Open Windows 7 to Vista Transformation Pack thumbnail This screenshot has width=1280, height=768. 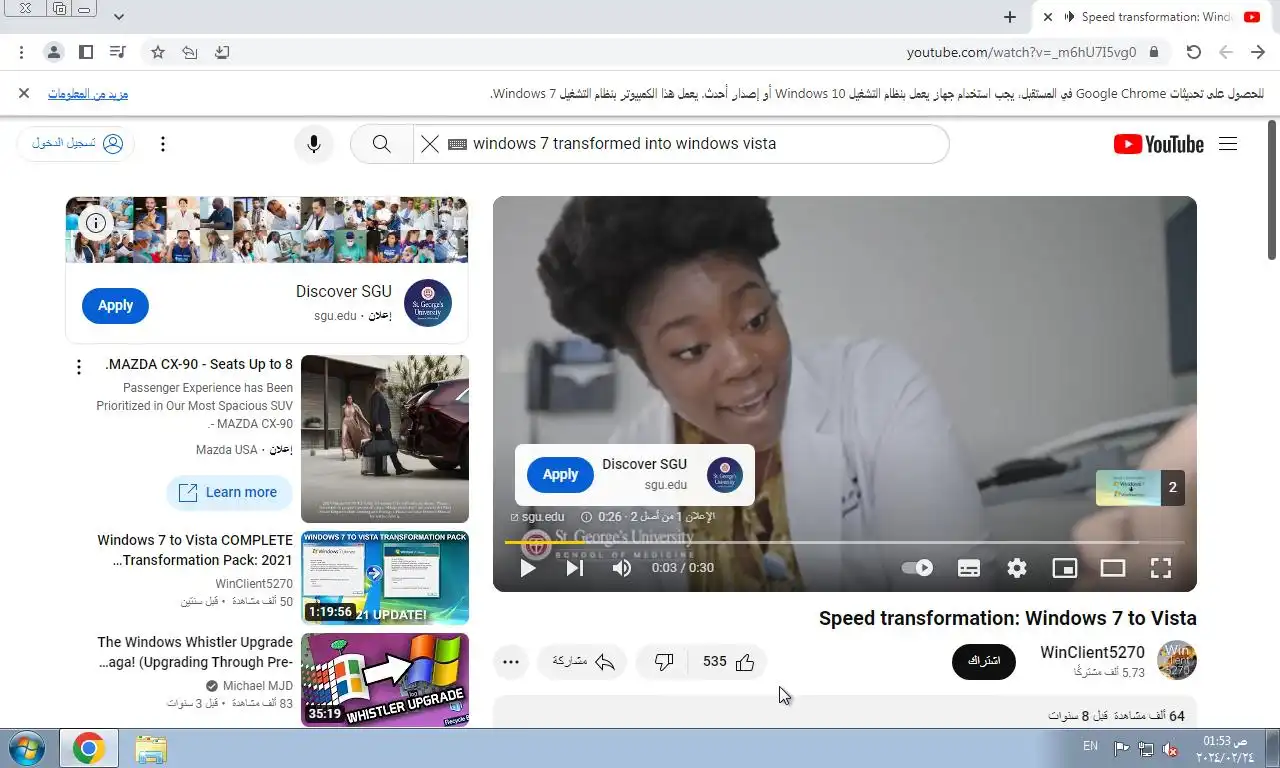pos(385,578)
